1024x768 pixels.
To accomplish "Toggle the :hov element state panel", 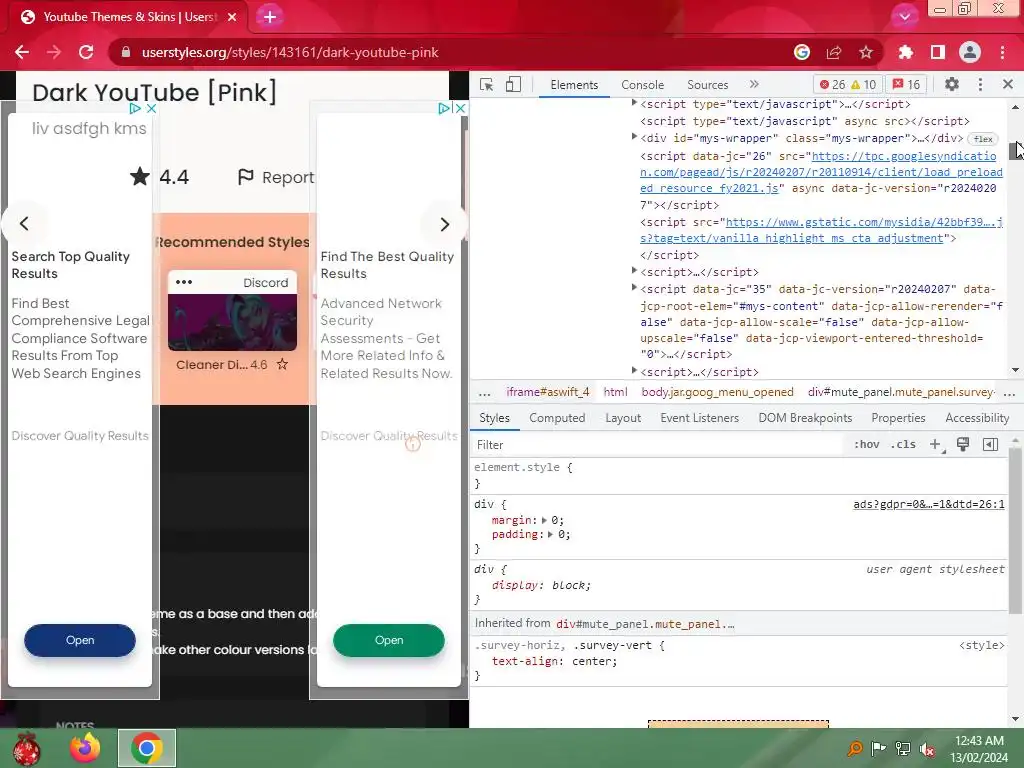I will point(867,445).
